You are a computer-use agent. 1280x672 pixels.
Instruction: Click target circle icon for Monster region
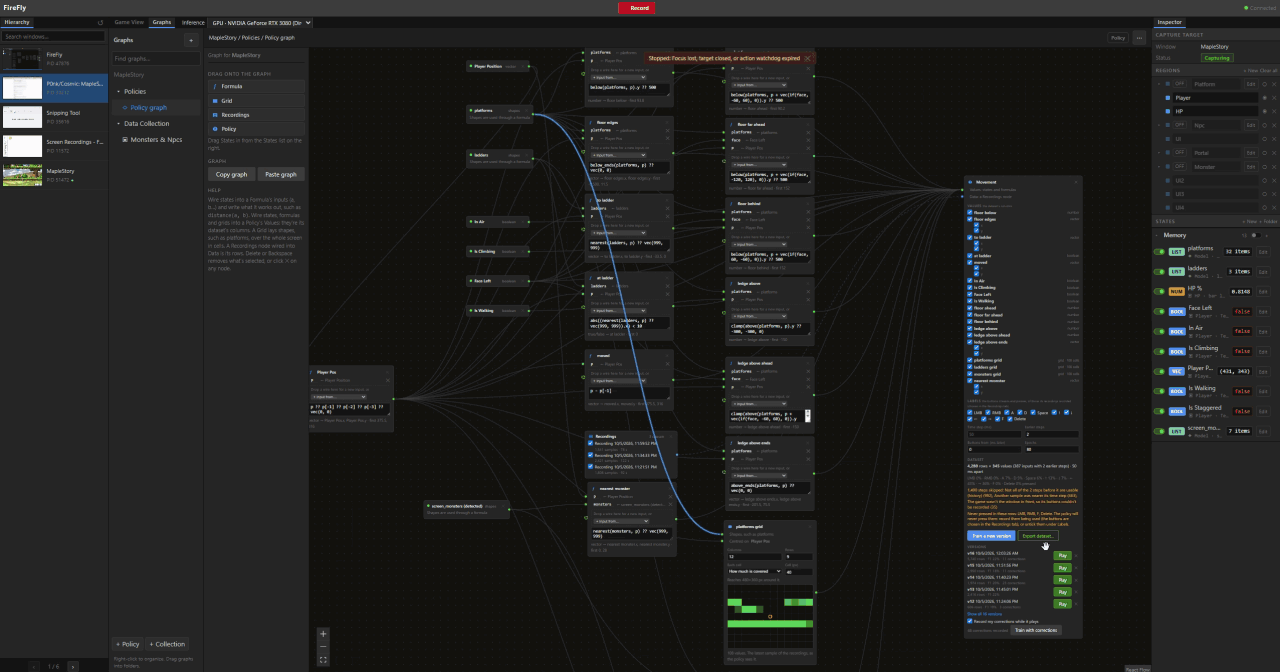point(1264,167)
